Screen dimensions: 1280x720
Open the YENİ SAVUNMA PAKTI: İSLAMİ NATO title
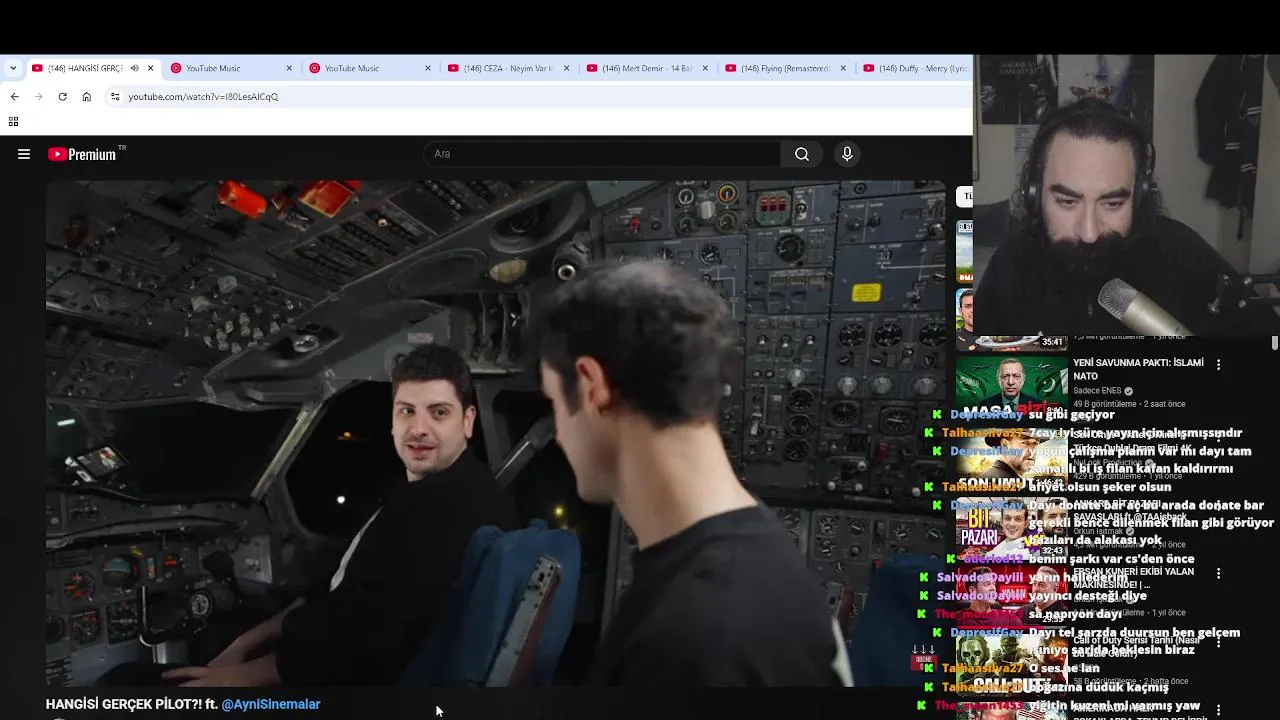(1138, 369)
